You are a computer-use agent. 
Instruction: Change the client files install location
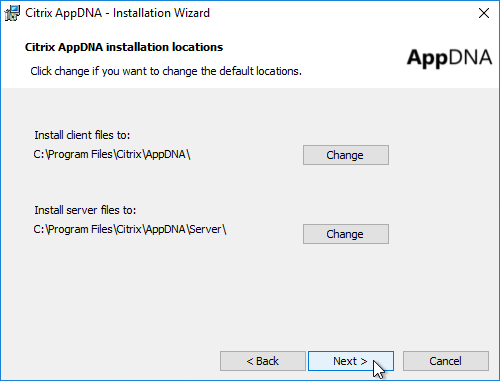click(x=346, y=155)
